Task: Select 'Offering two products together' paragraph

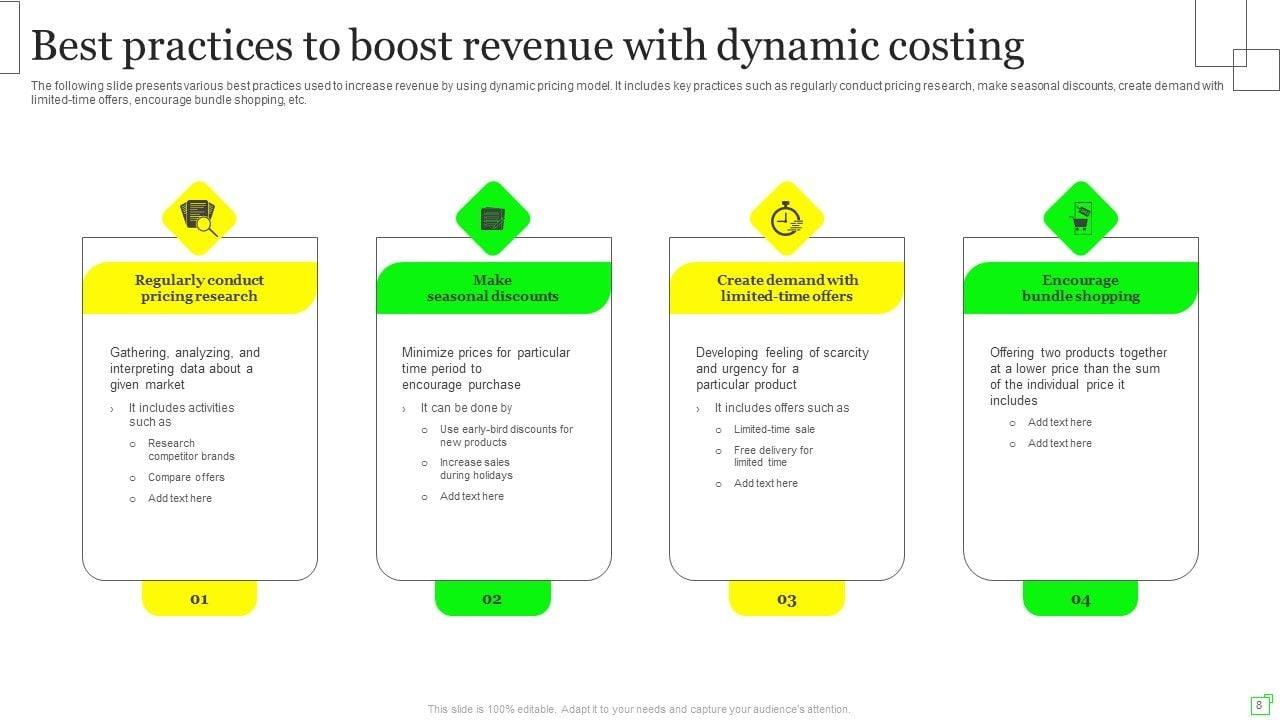Action: coord(1078,376)
